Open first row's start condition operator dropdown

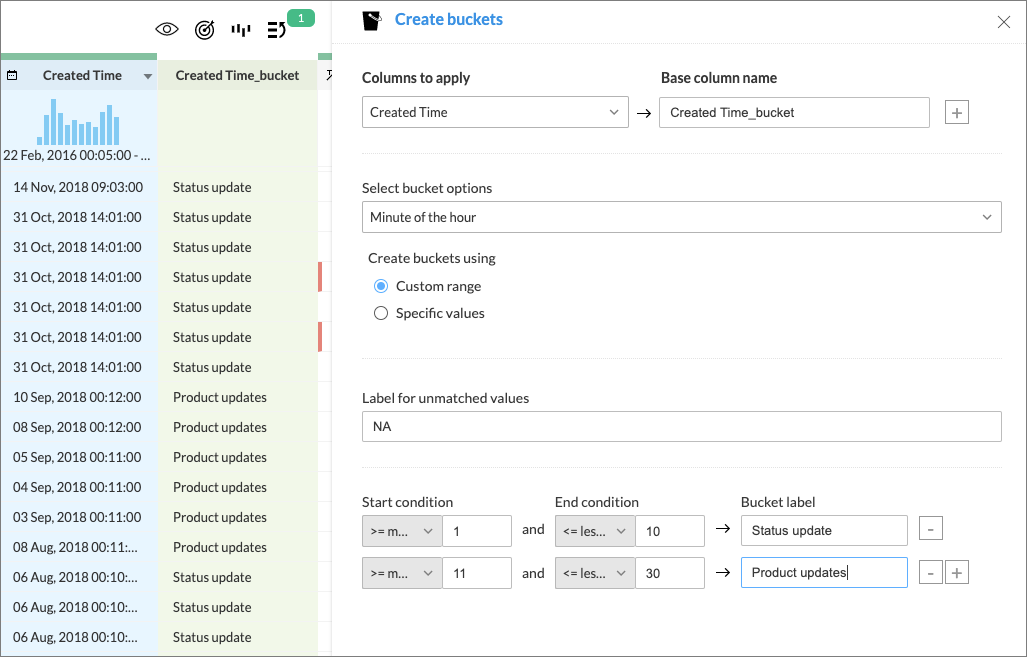tap(401, 531)
